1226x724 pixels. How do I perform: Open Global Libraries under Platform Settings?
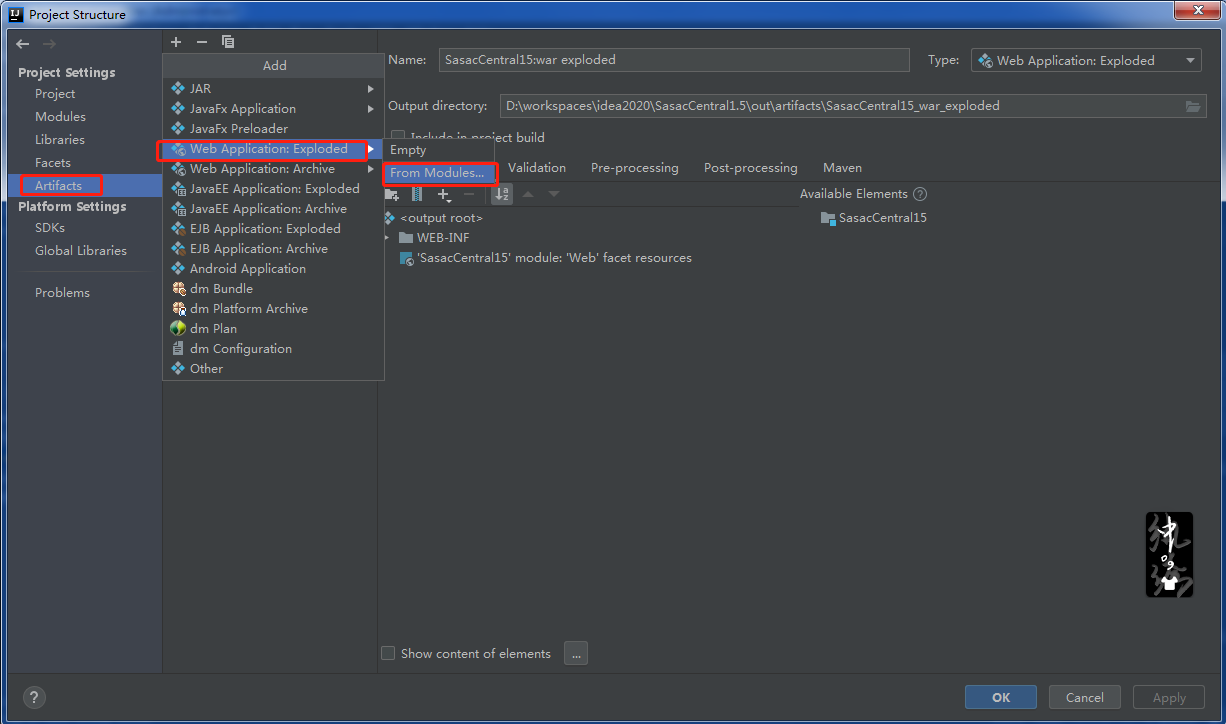click(81, 251)
